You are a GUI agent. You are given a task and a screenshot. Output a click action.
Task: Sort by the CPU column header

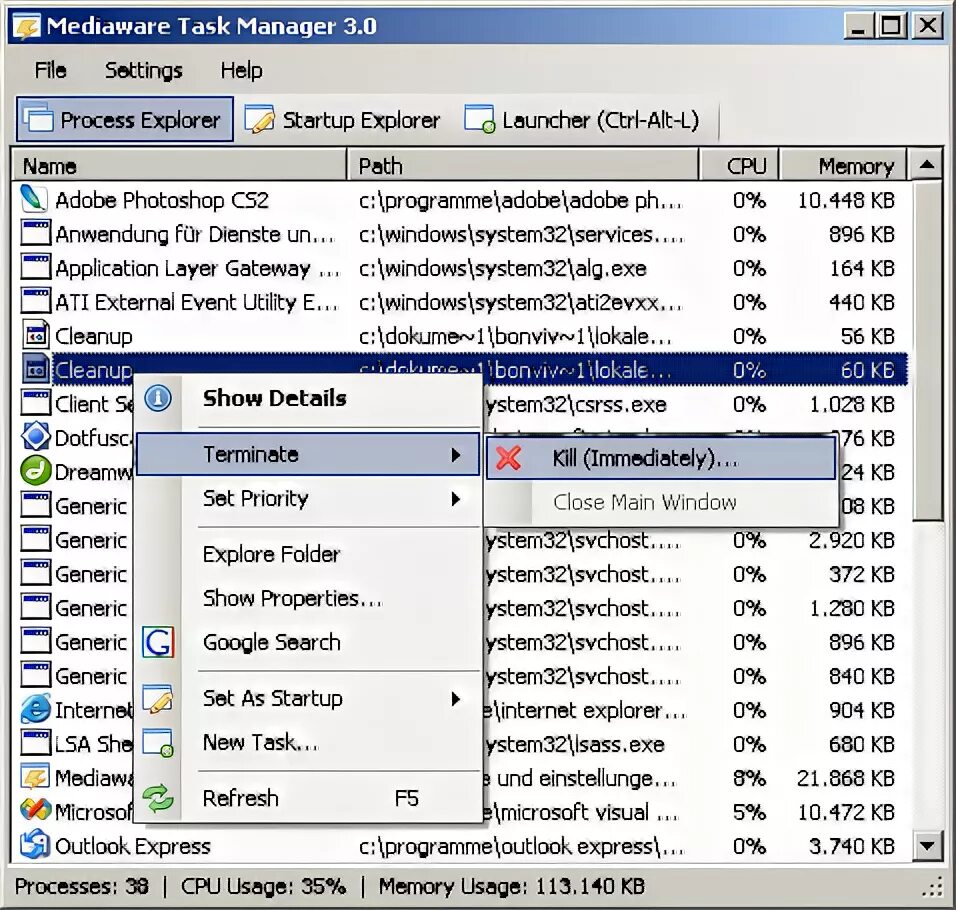point(739,165)
